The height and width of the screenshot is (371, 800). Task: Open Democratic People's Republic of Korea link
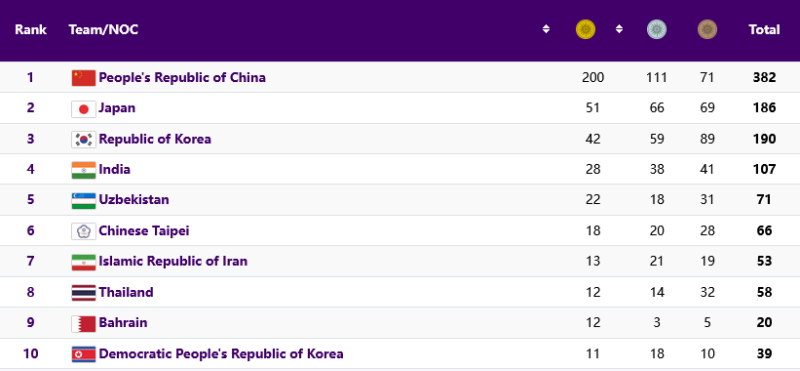pos(221,354)
